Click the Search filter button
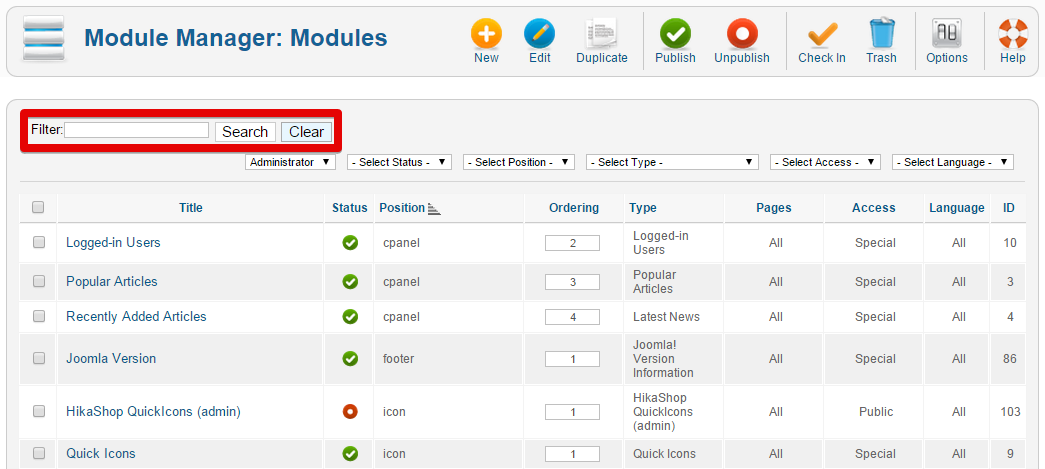The image size is (1045, 469). (x=245, y=132)
